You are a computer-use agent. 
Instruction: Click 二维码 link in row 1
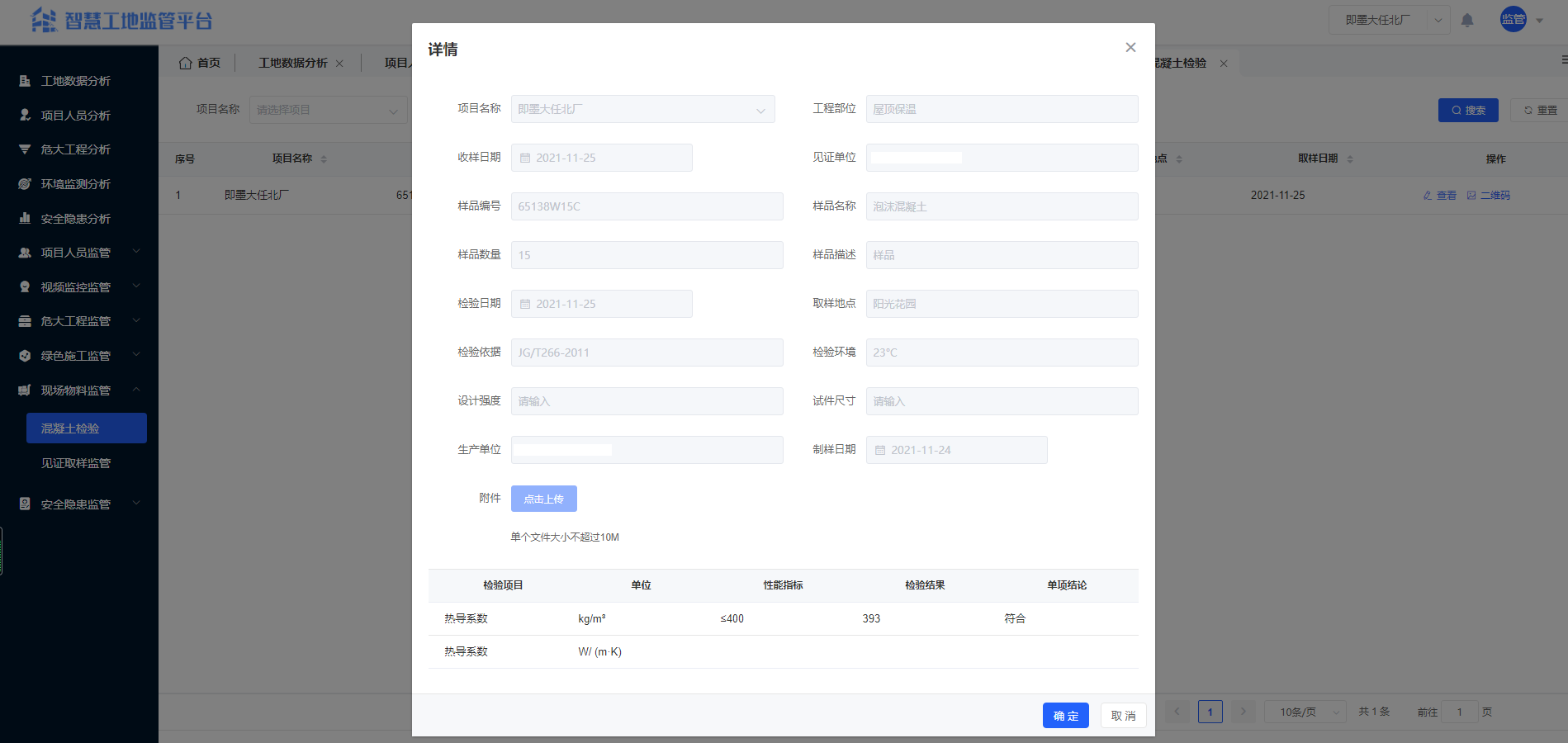(x=1488, y=196)
